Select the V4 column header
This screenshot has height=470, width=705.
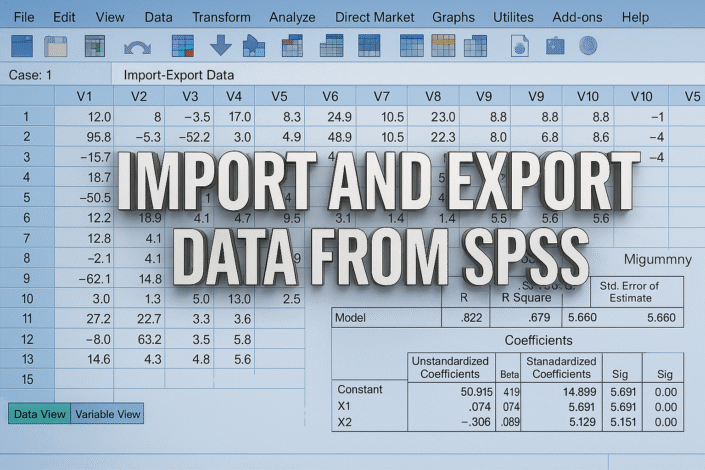(x=234, y=96)
